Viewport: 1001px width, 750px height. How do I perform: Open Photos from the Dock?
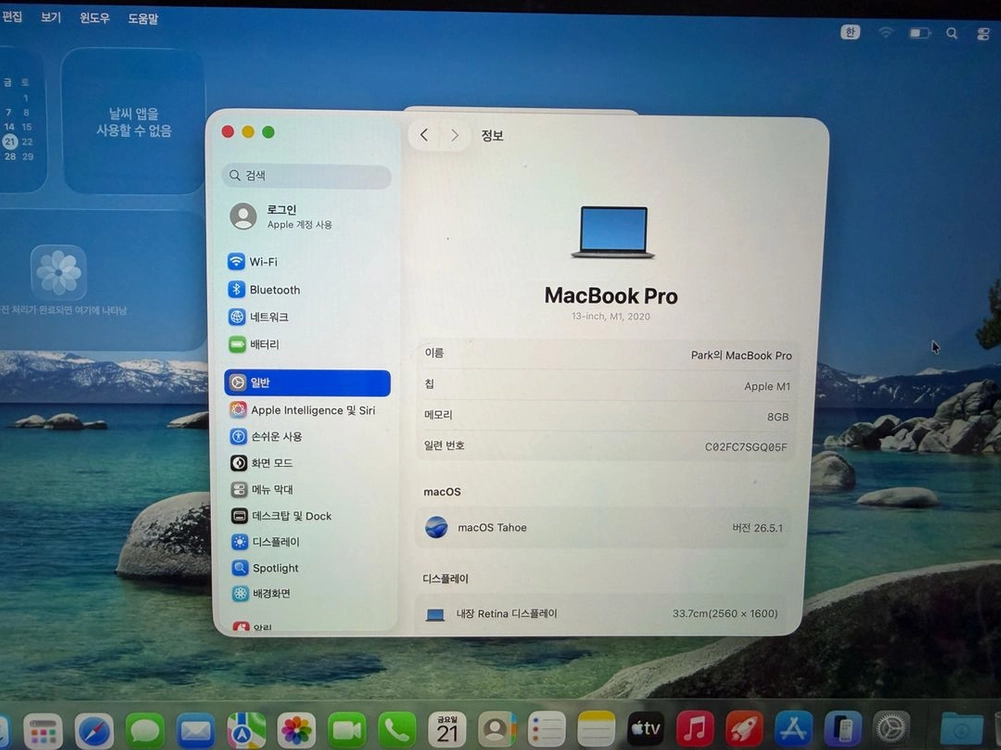tap(296, 730)
